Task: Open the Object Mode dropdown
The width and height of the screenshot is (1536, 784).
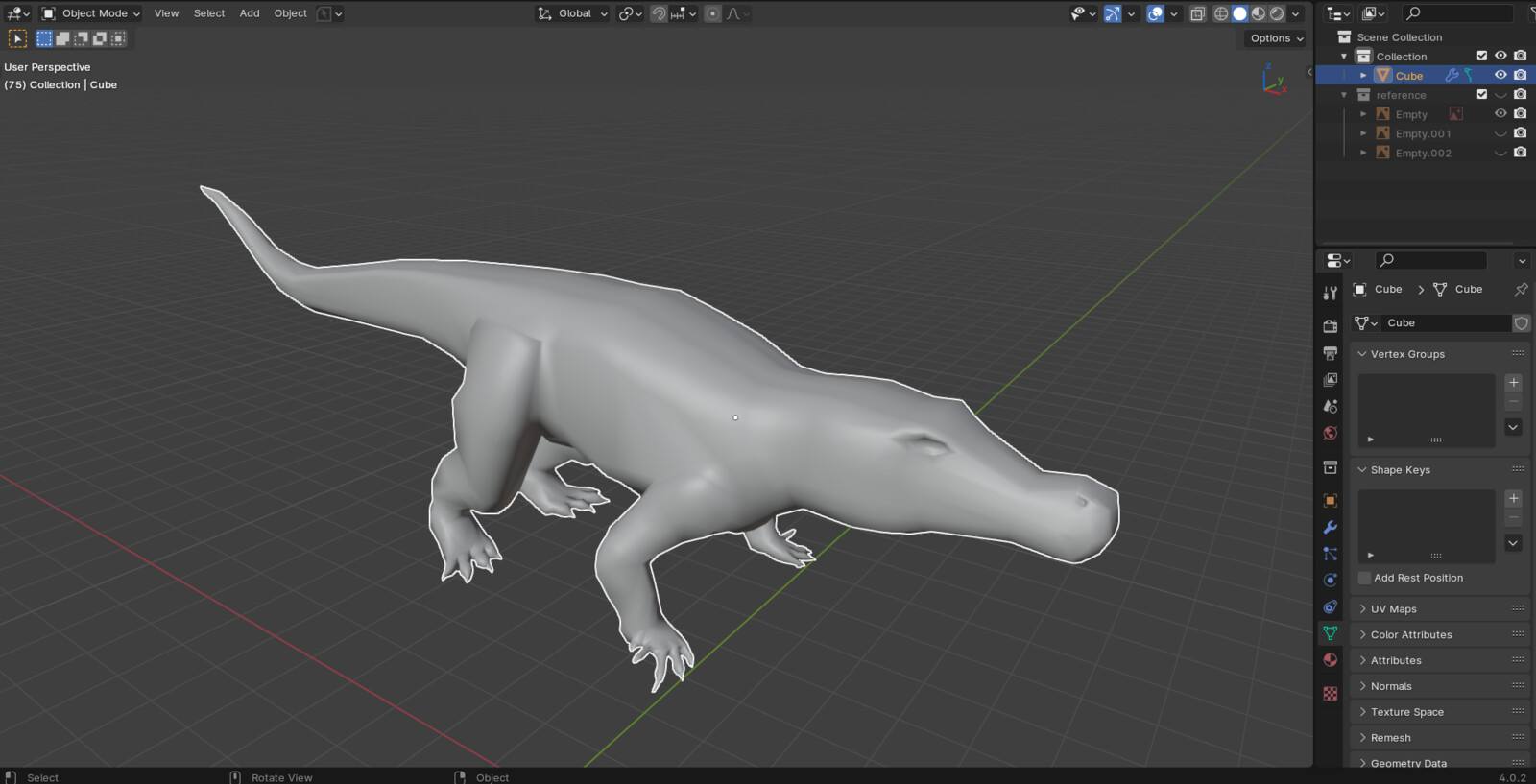Action: click(x=91, y=13)
